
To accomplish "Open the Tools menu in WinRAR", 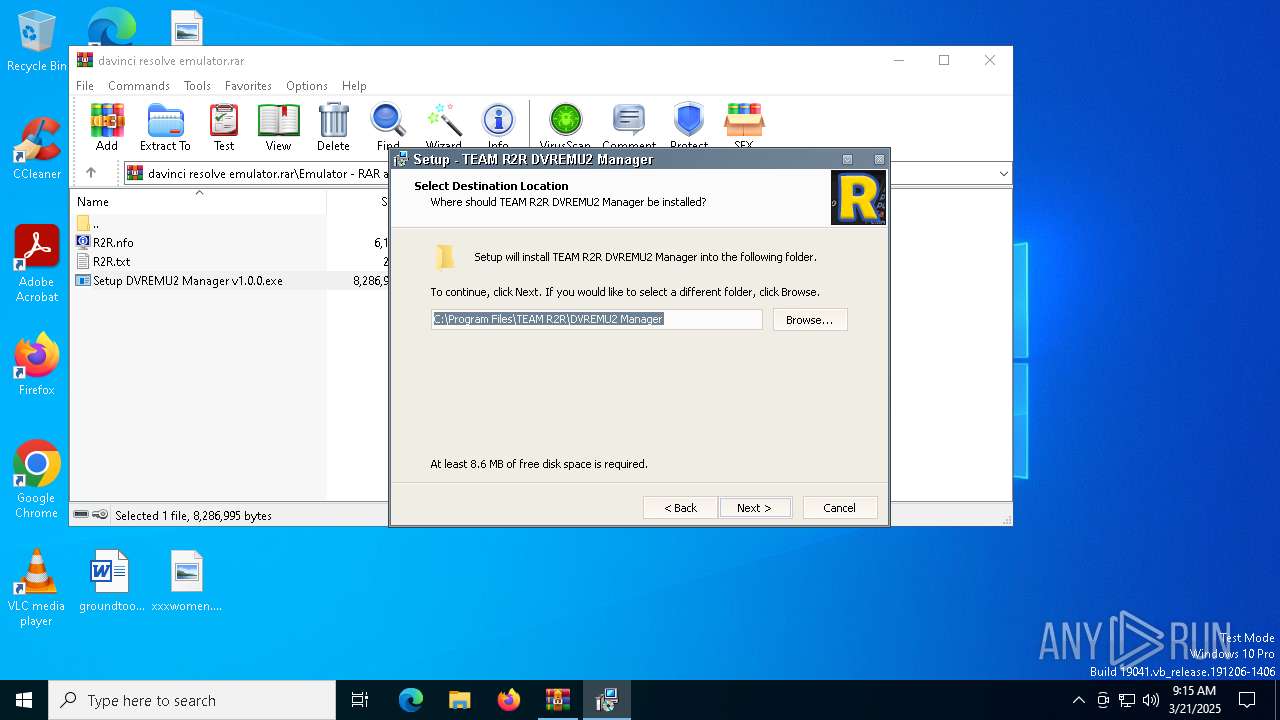I will coord(197,86).
